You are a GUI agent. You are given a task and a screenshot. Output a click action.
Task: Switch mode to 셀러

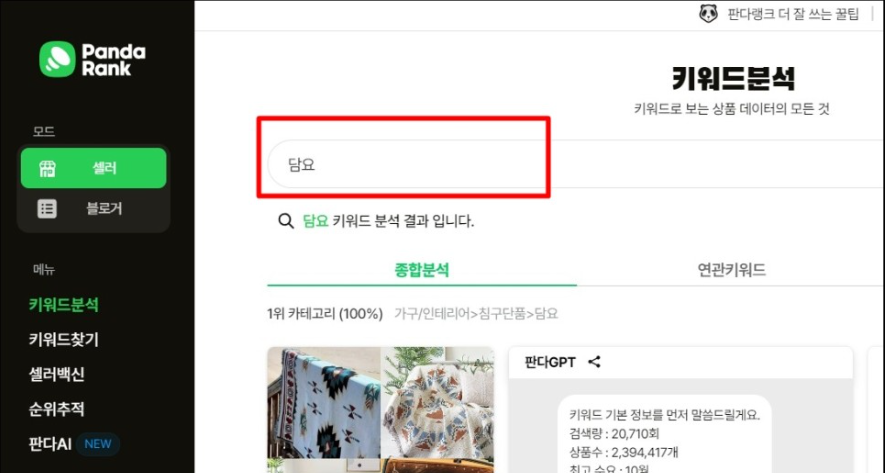[94, 168]
